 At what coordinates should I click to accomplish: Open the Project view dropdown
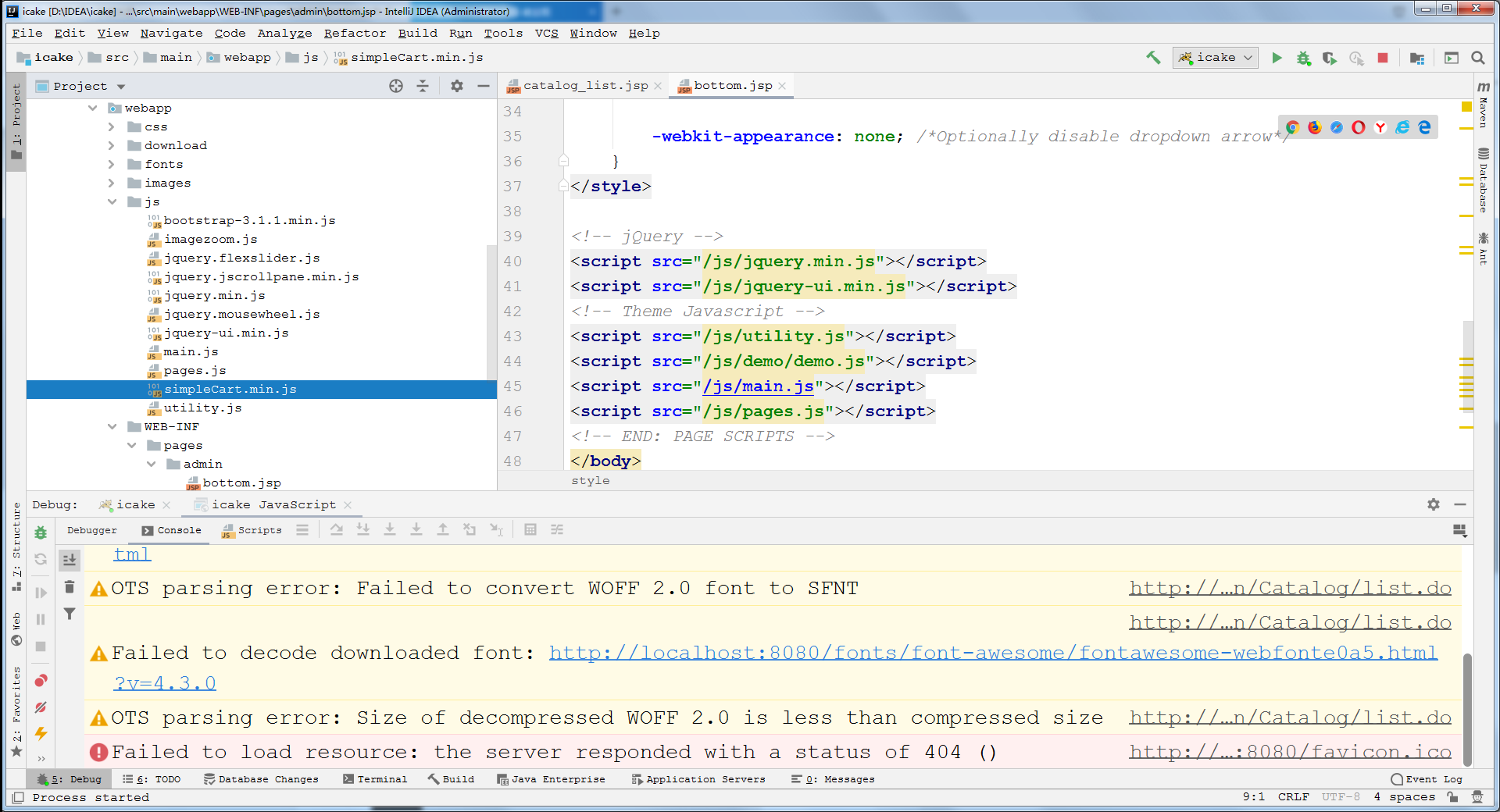coord(121,87)
